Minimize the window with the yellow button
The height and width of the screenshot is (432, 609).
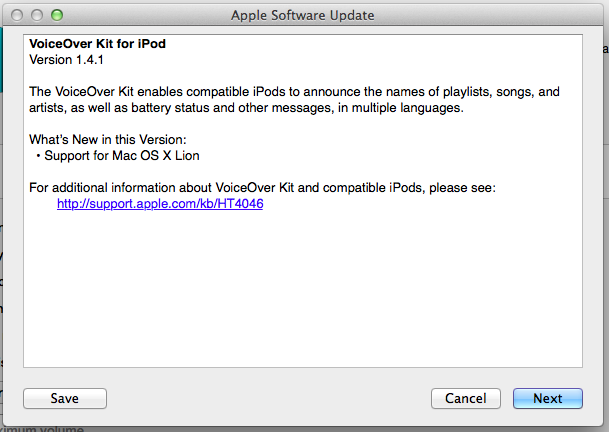(35, 15)
